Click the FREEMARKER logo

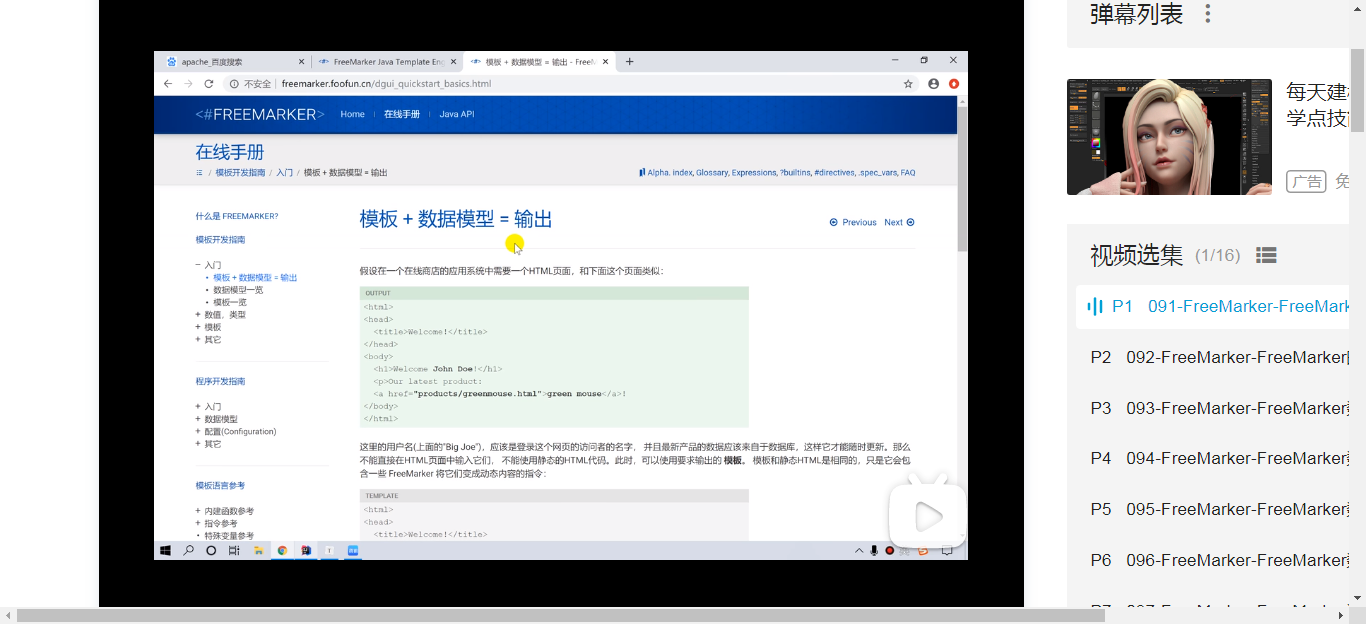click(260, 114)
